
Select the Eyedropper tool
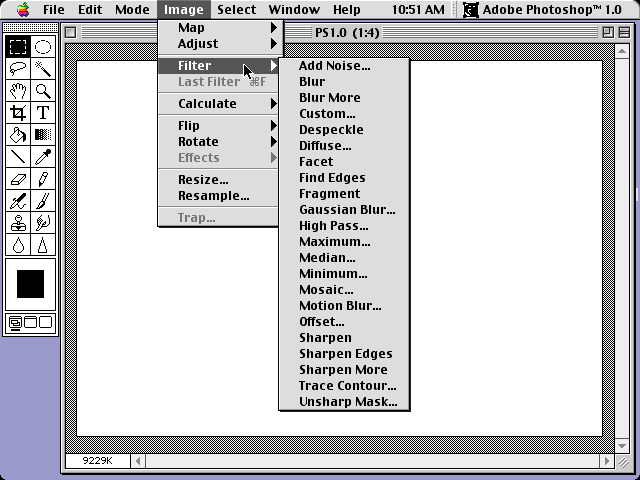tap(43, 157)
